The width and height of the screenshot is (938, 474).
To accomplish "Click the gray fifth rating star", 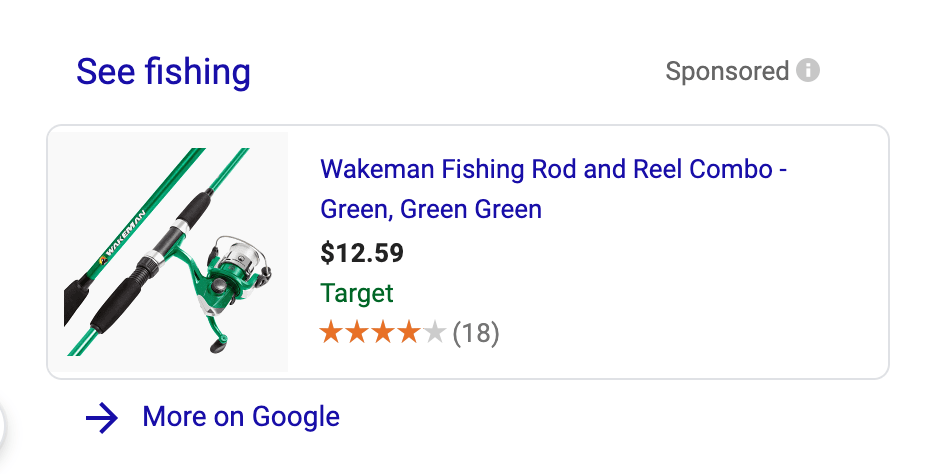I will click(x=434, y=332).
